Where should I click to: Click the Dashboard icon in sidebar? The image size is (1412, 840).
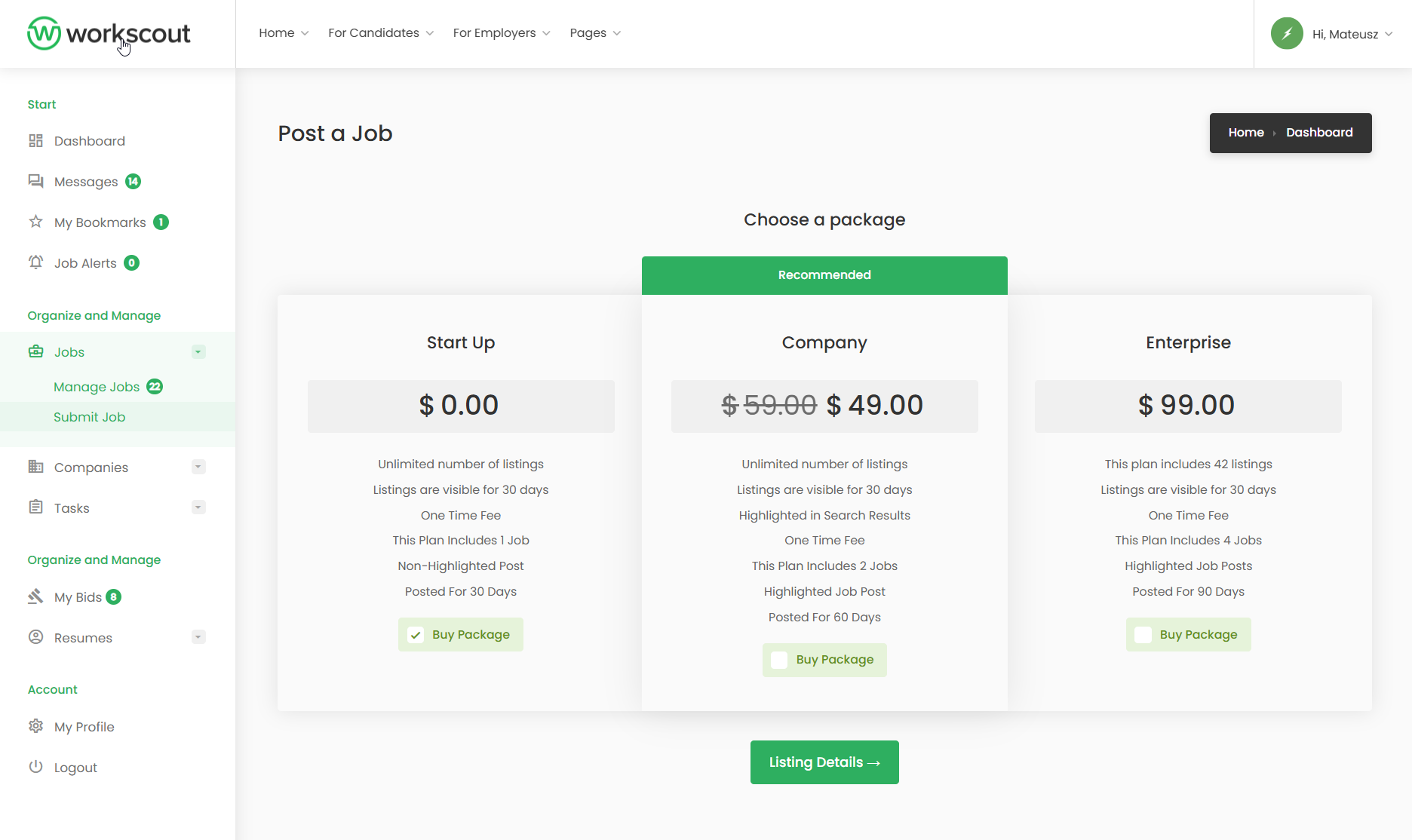tap(35, 141)
